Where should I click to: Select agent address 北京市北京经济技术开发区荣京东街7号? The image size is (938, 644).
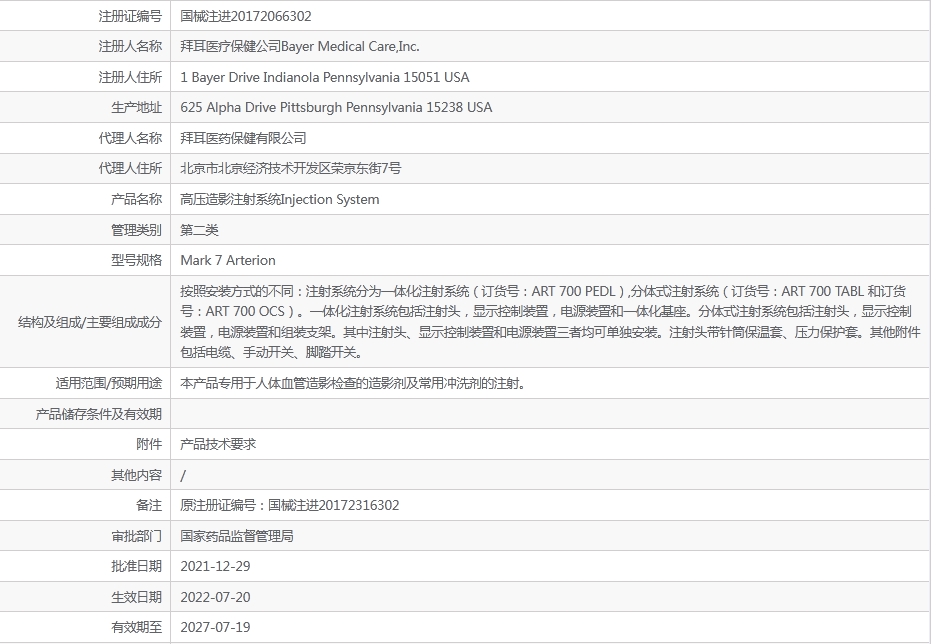(291, 169)
